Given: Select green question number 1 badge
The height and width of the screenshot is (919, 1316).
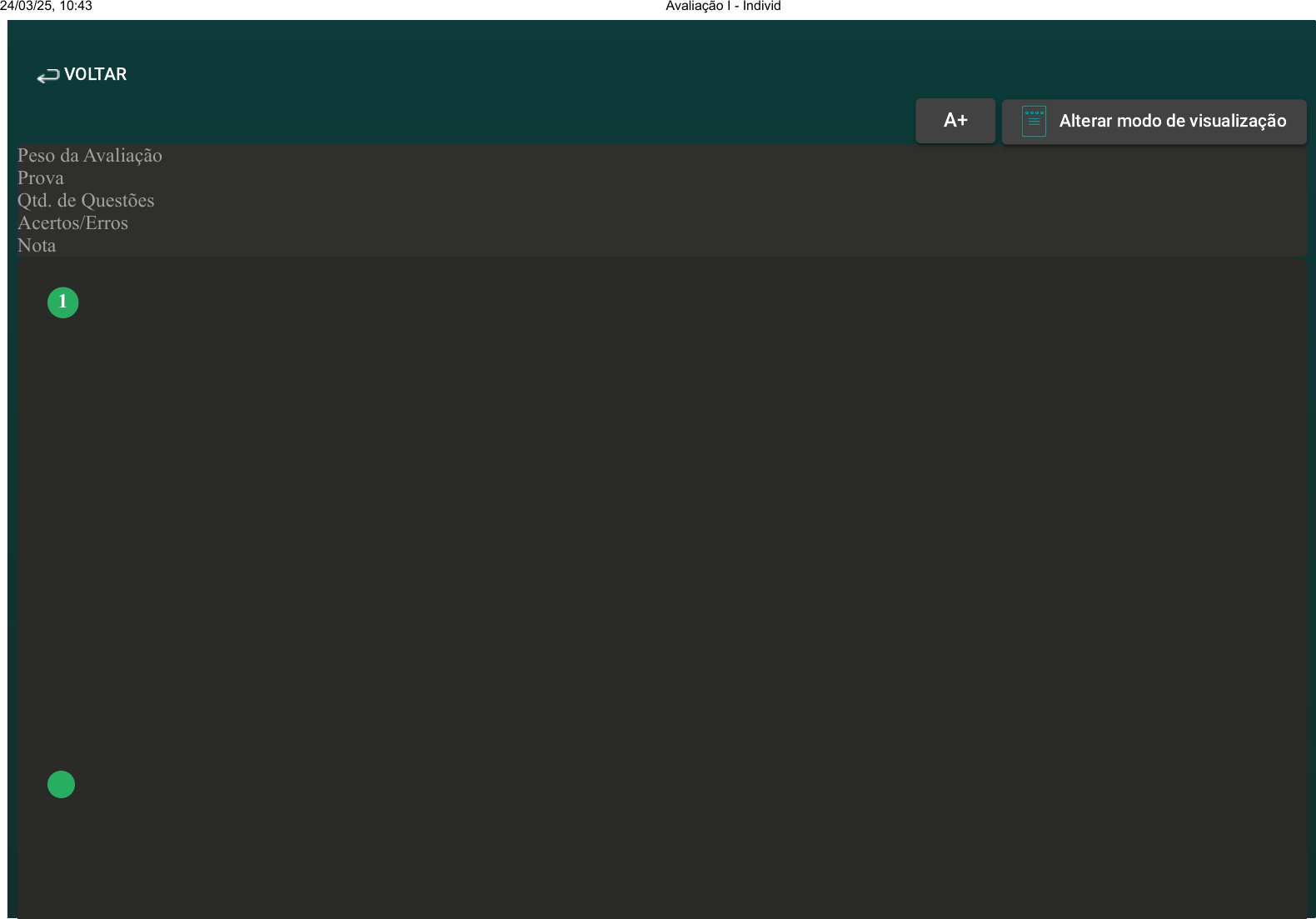Looking at the screenshot, I should tap(62, 302).
